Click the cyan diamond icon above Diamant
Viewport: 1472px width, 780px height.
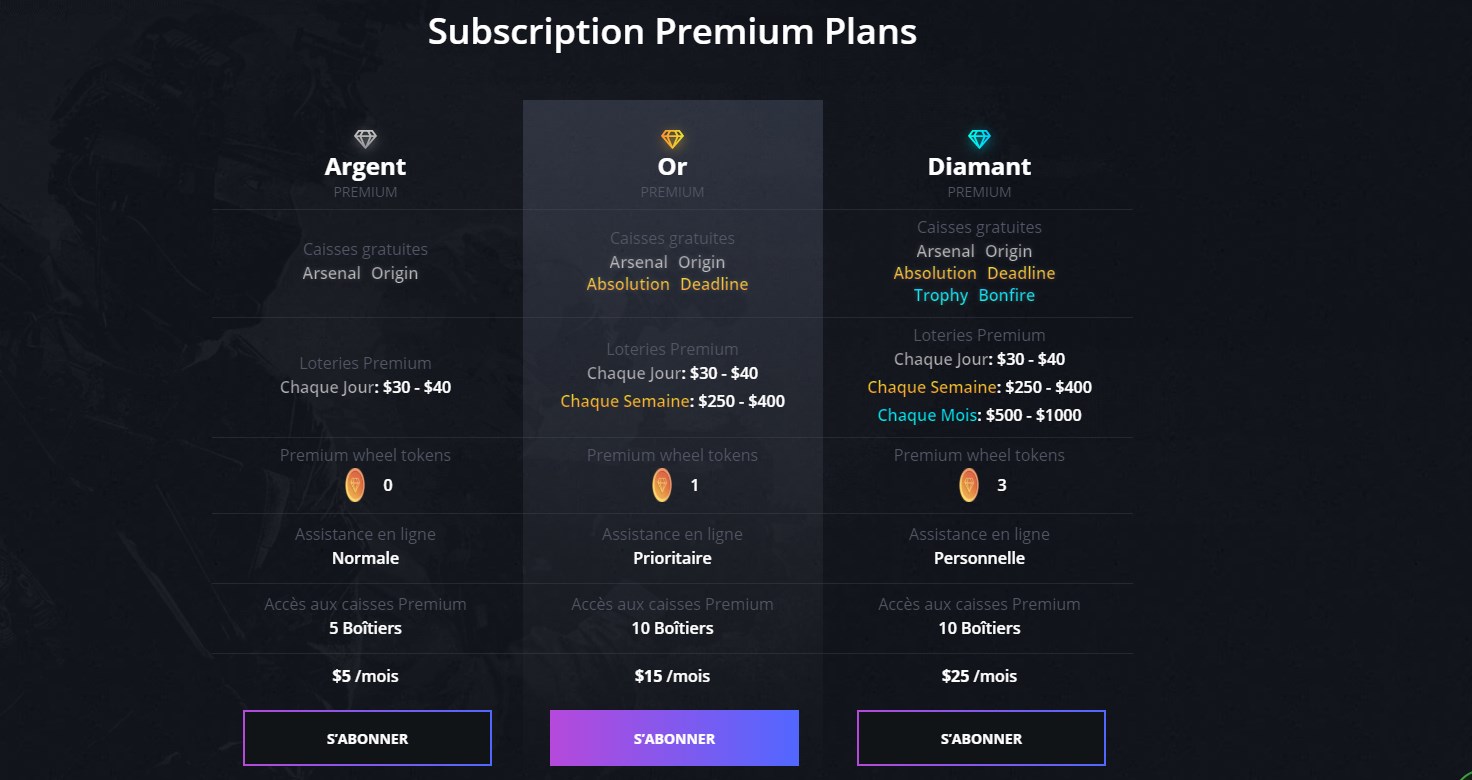(x=979, y=139)
